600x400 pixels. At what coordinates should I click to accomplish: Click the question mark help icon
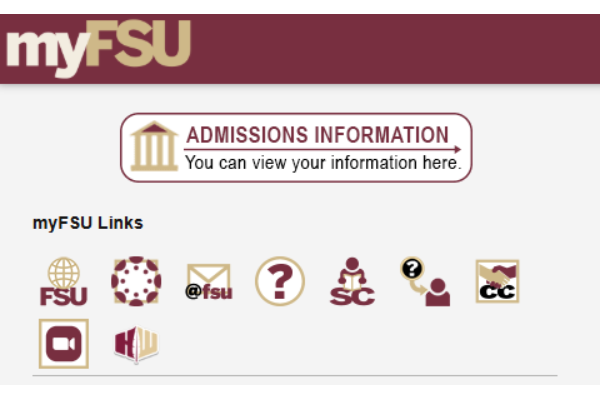[x=280, y=282]
